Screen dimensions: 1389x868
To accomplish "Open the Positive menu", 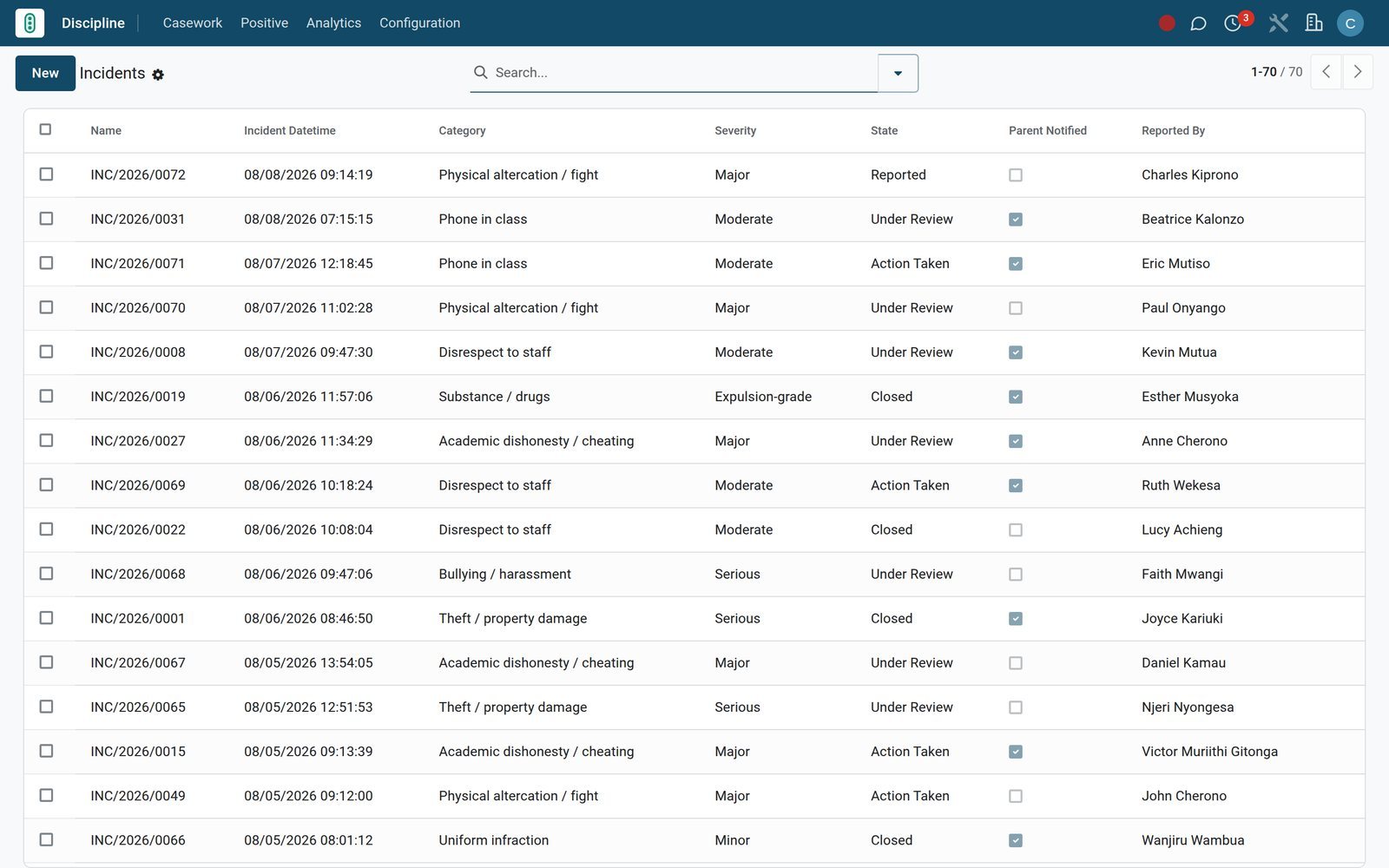I will click(264, 23).
